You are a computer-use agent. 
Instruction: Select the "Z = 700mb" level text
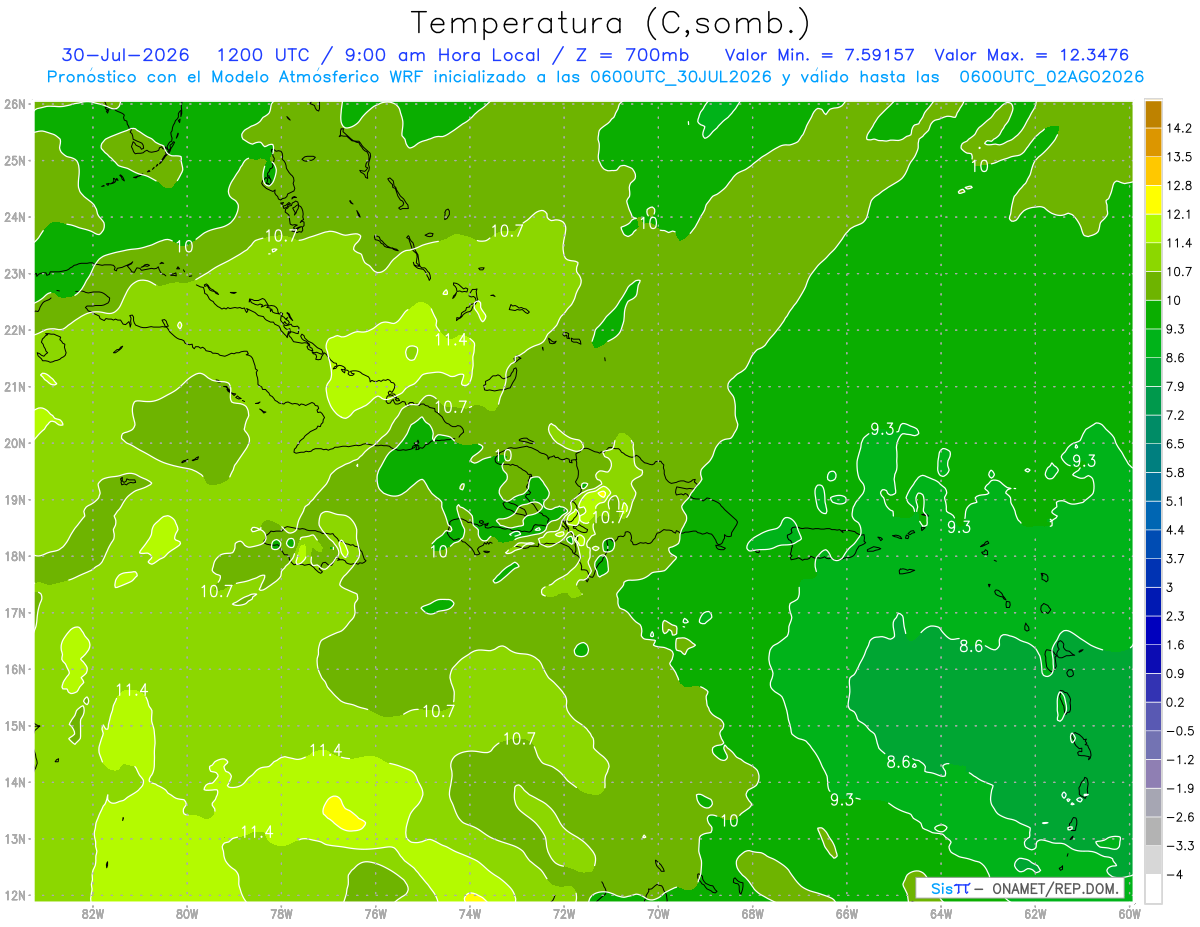tap(634, 55)
